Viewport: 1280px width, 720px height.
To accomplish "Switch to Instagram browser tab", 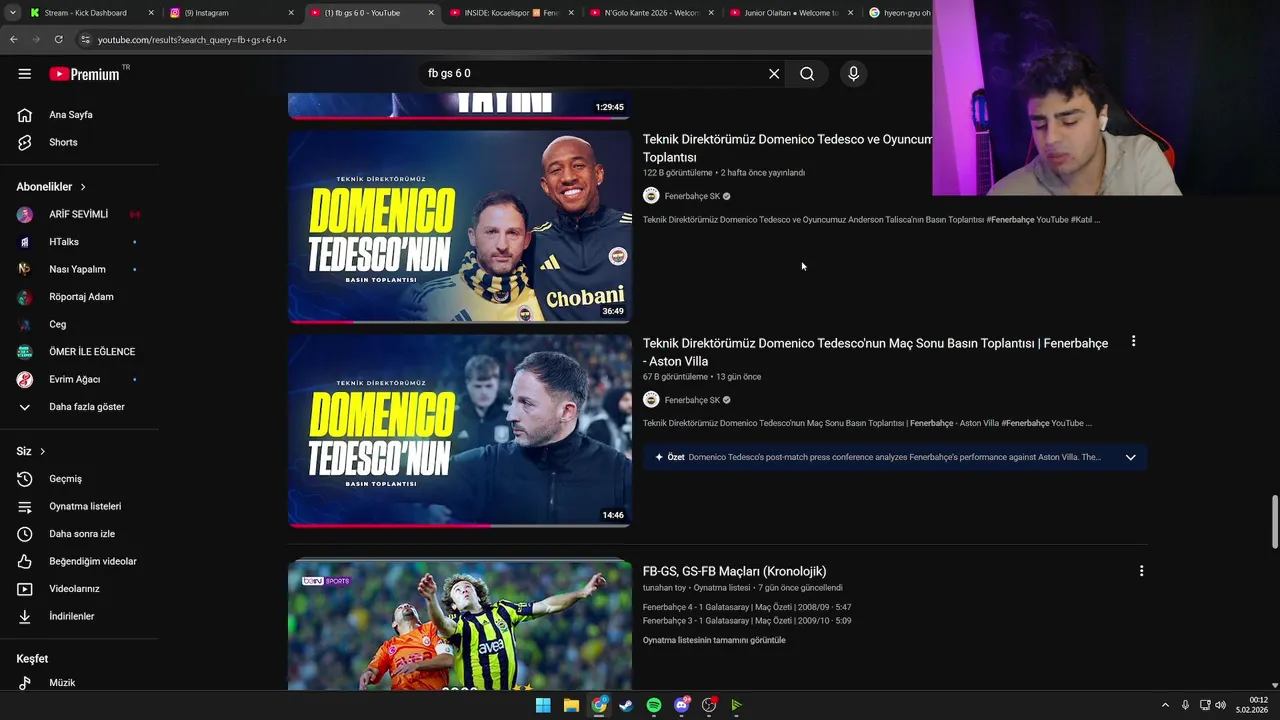I will pos(229,13).
